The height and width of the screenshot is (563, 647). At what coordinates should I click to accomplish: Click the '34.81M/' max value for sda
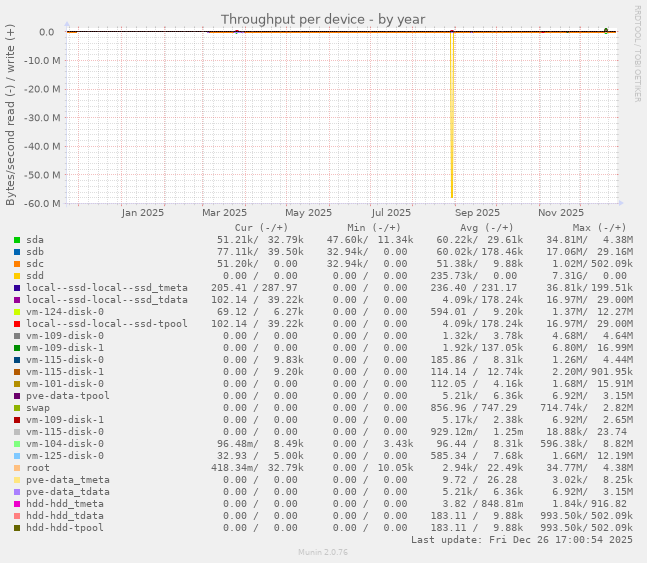(567, 240)
